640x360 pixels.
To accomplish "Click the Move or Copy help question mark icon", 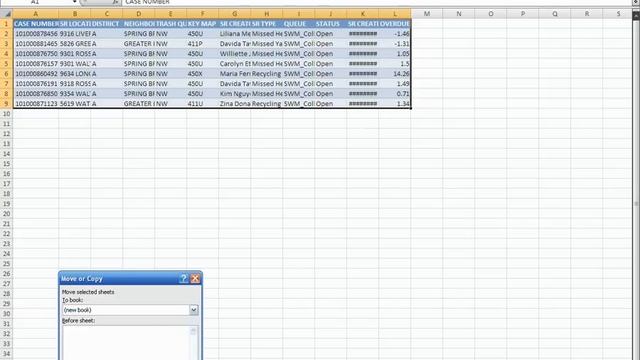I will [183, 278].
